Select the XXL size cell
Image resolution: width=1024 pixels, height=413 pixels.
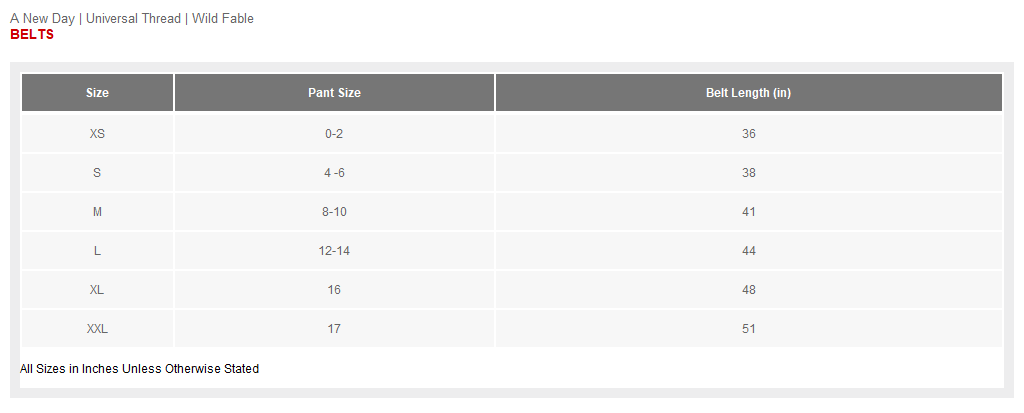tap(97, 329)
